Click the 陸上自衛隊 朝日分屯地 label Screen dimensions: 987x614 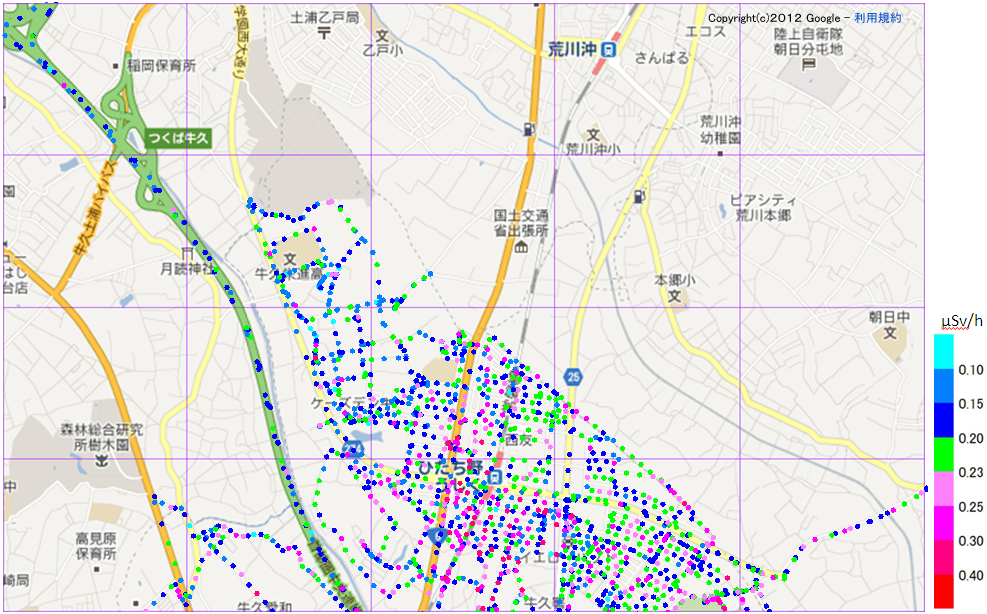click(808, 41)
